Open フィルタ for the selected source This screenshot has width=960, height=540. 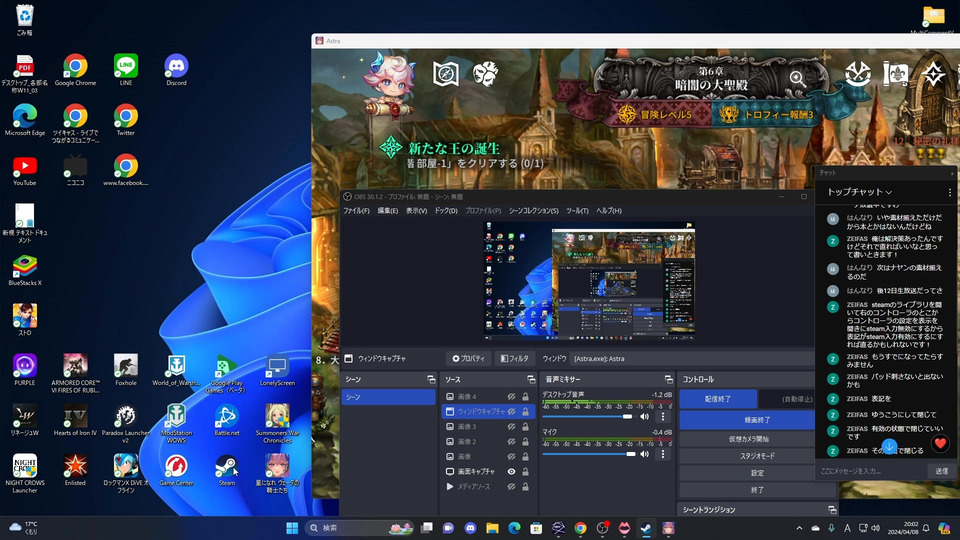pyautogui.click(x=514, y=359)
